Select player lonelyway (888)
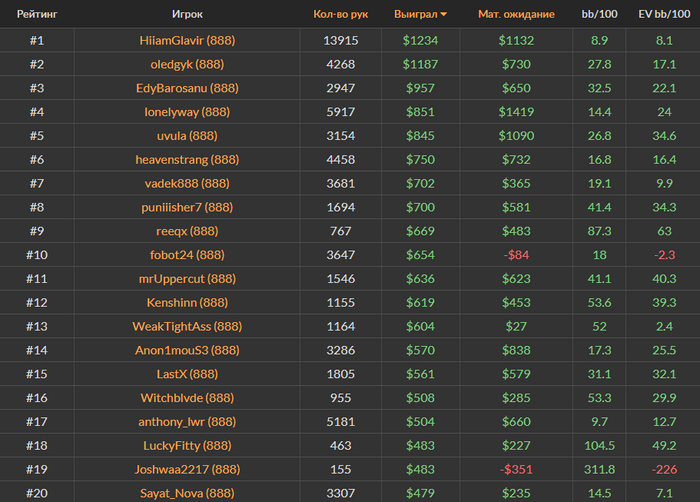 click(x=187, y=112)
